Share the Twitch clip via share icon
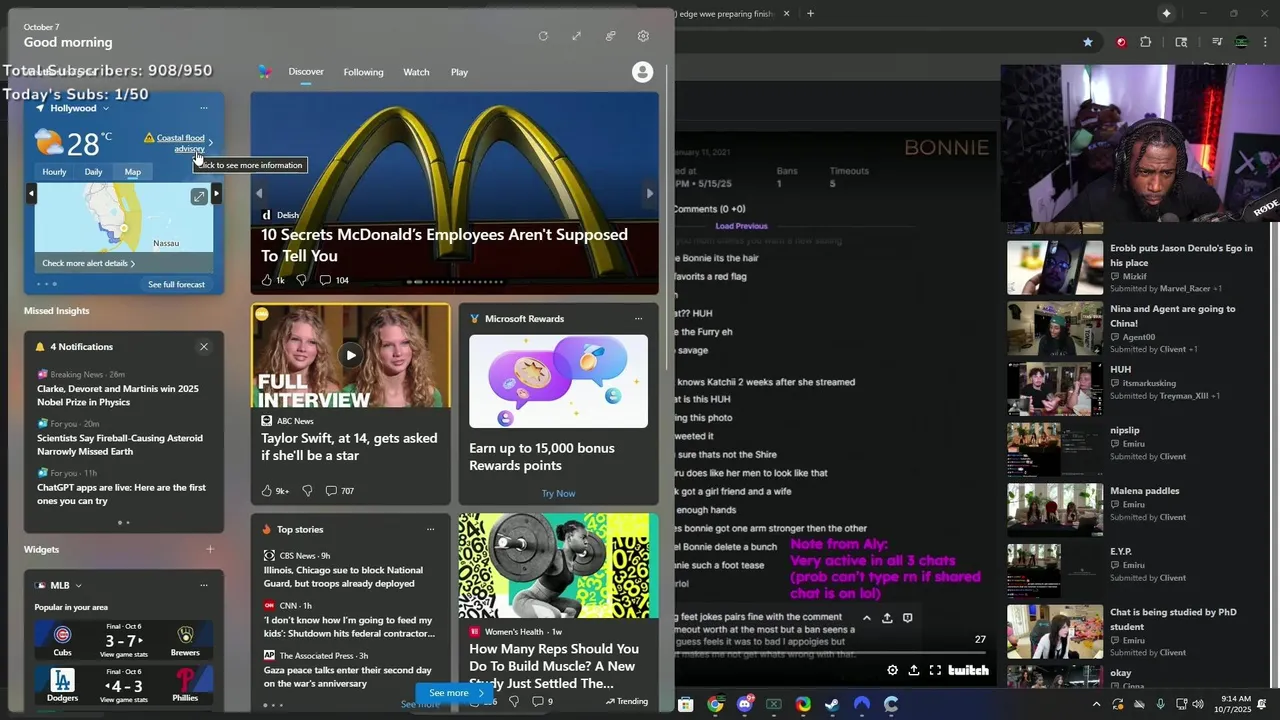Image resolution: width=1280 pixels, height=720 pixels. tap(913, 670)
